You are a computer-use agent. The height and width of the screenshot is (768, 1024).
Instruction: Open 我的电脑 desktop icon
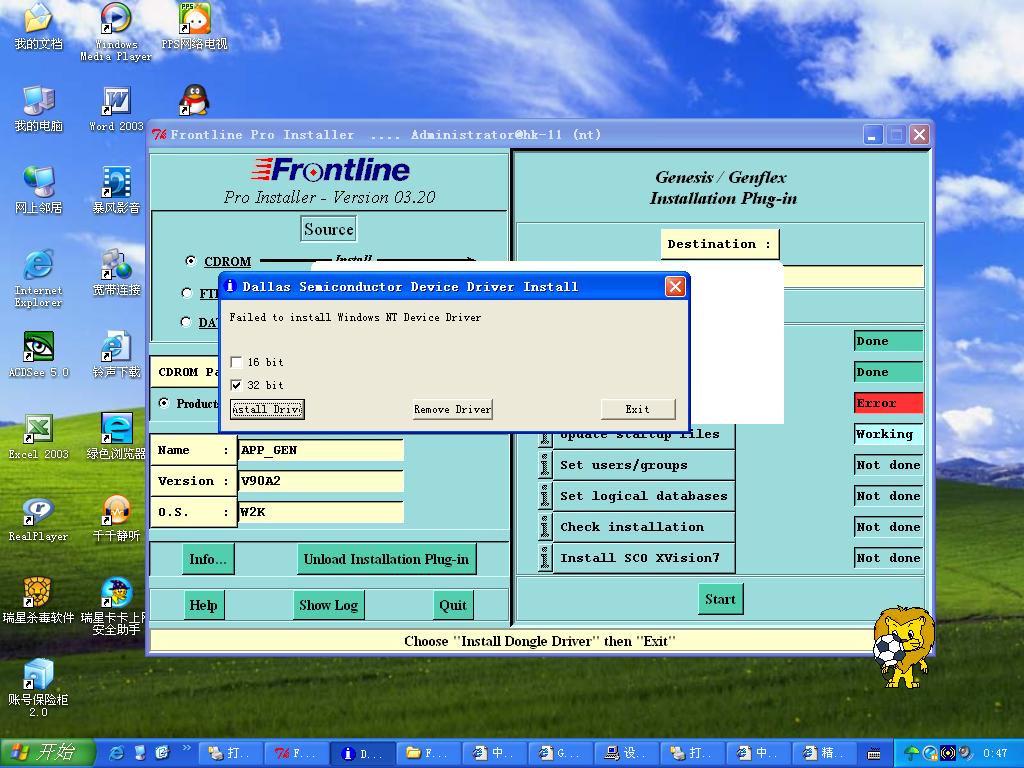point(39,108)
